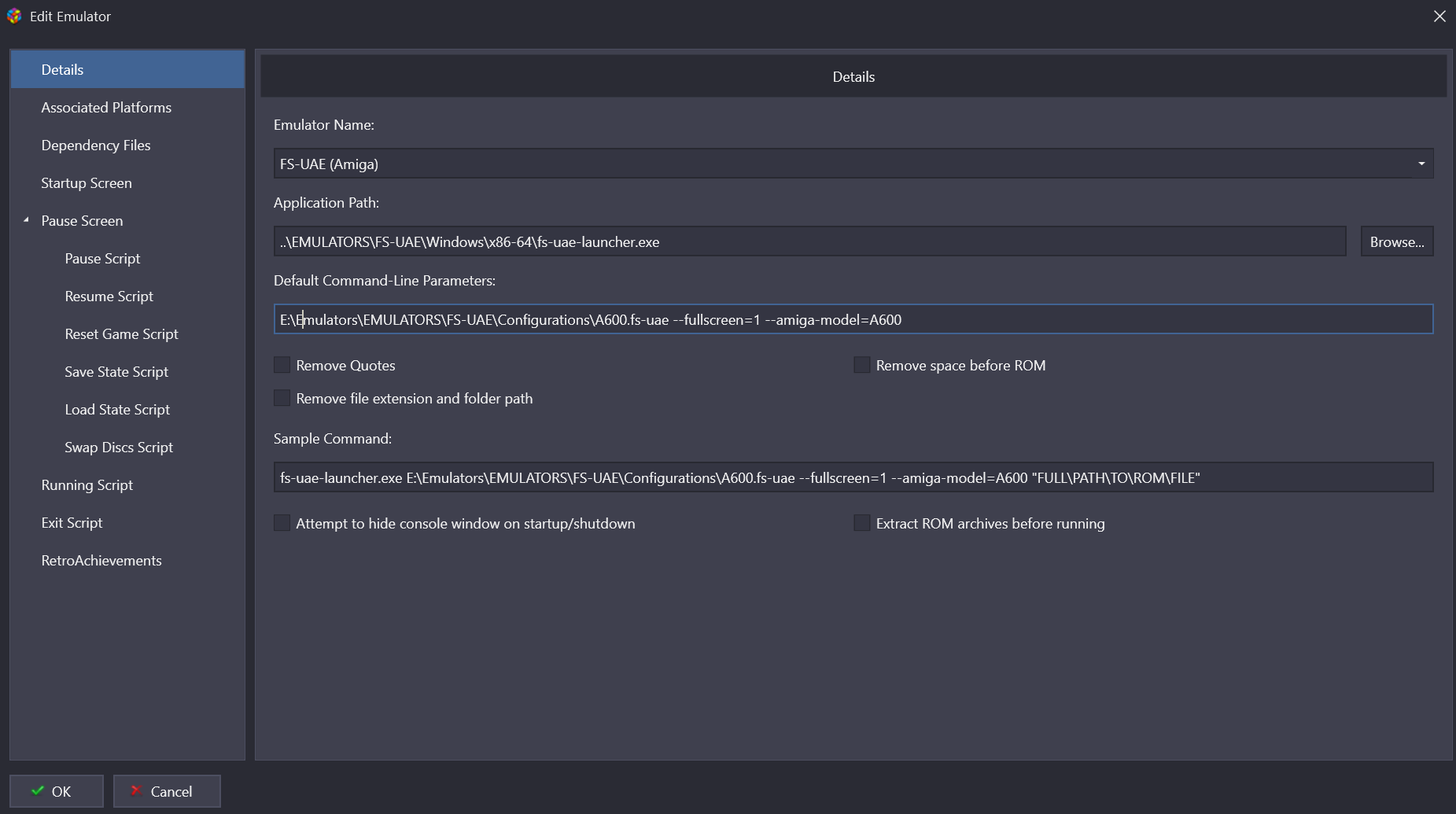The image size is (1456, 814).
Task: Check Remove file extension and folder path
Action: coord(282,398)
